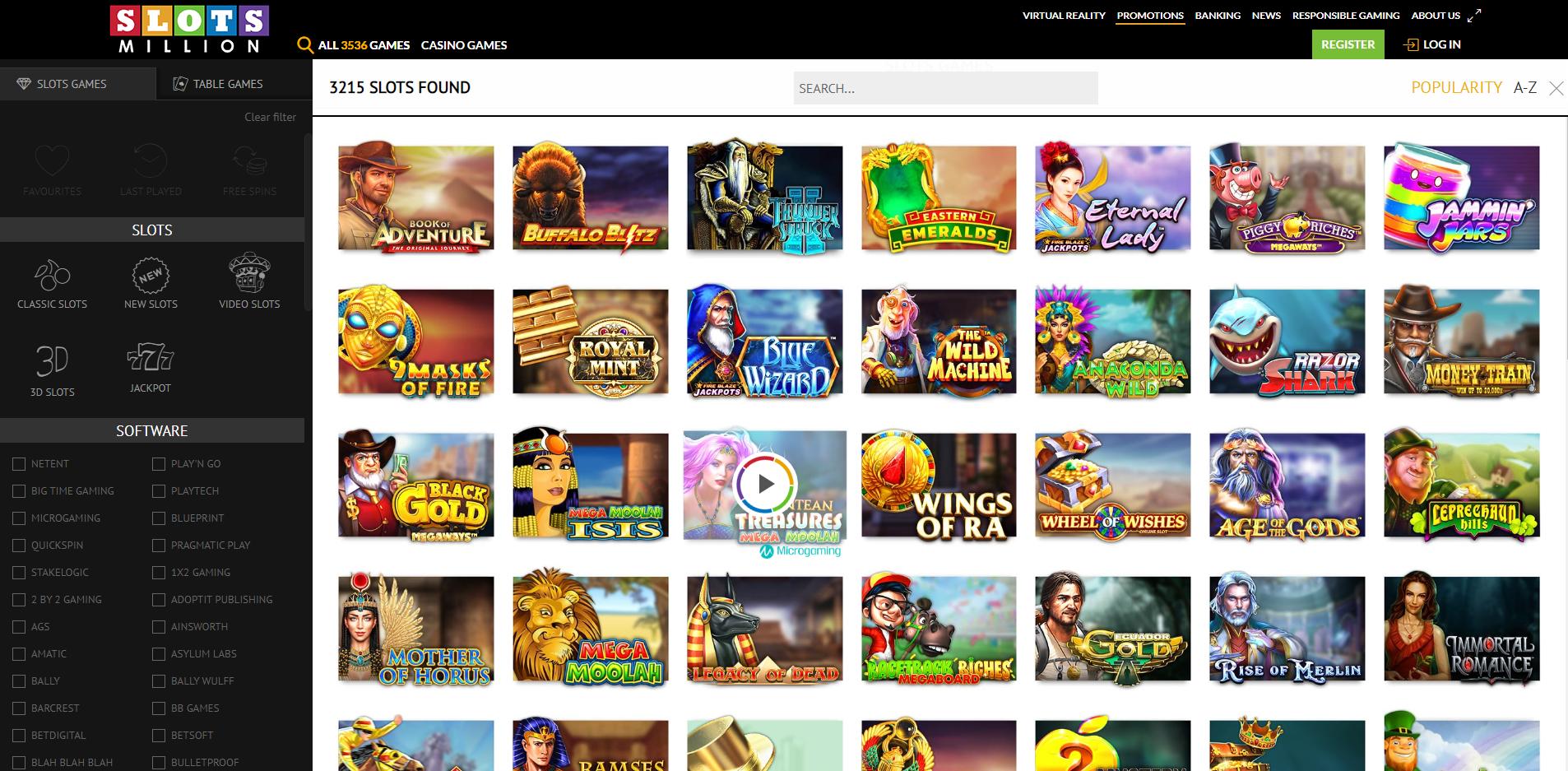Check the Ainsworth software filter

click(x=159, y=627)
